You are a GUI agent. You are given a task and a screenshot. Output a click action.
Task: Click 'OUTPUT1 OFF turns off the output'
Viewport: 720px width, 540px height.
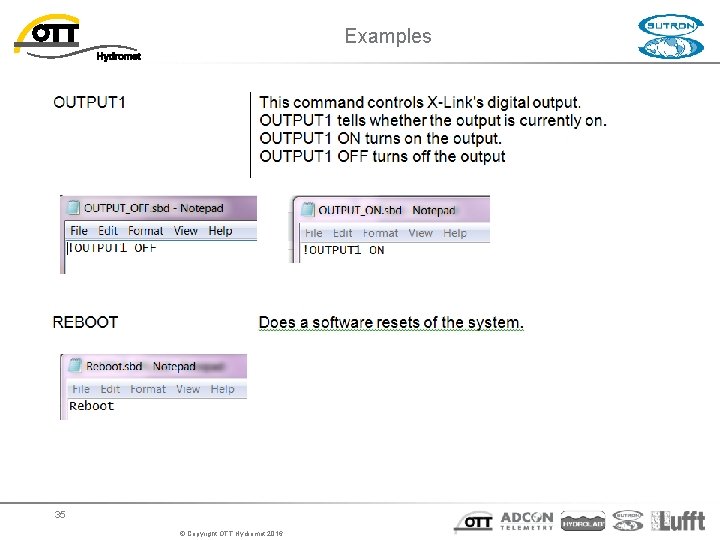tap(382, 156)
